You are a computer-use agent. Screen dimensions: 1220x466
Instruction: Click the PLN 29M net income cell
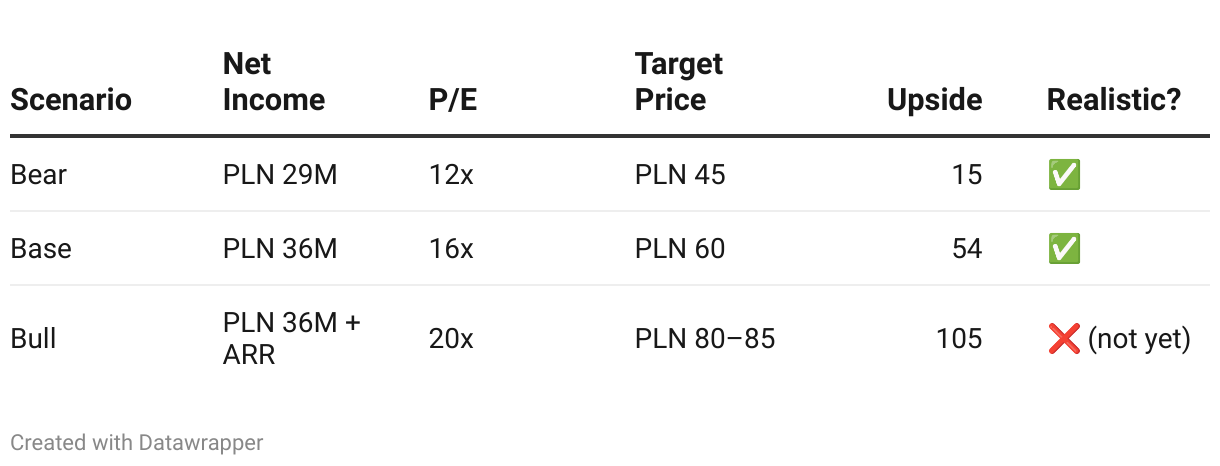[280, 175]
